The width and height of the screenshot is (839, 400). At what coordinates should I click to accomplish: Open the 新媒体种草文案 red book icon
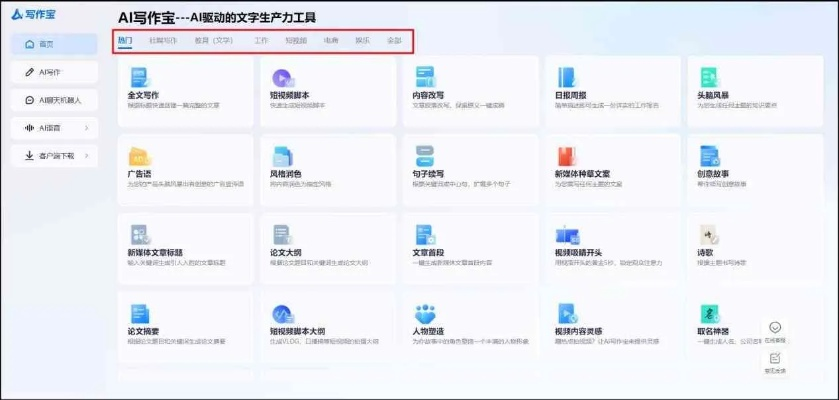coord(567,156)
